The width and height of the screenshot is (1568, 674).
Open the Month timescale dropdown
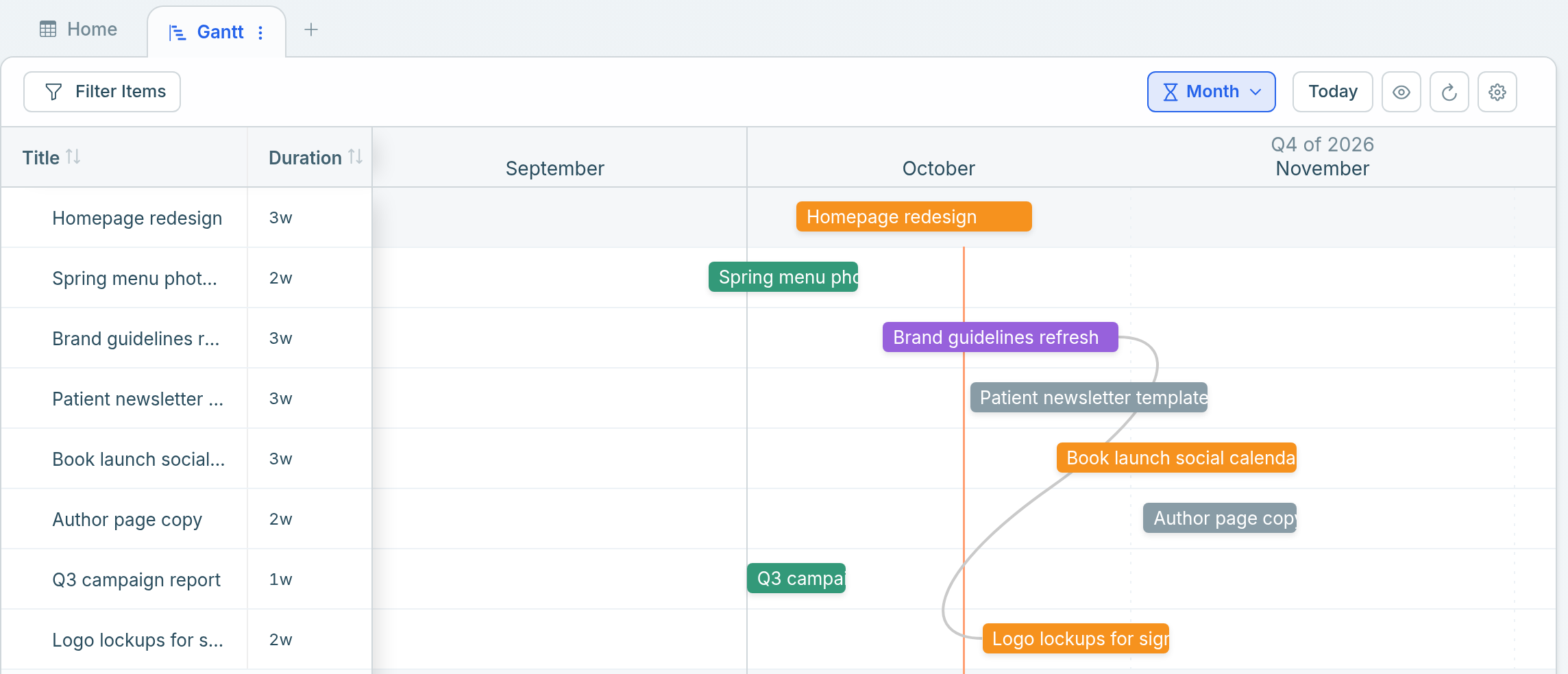point(1211,92)
